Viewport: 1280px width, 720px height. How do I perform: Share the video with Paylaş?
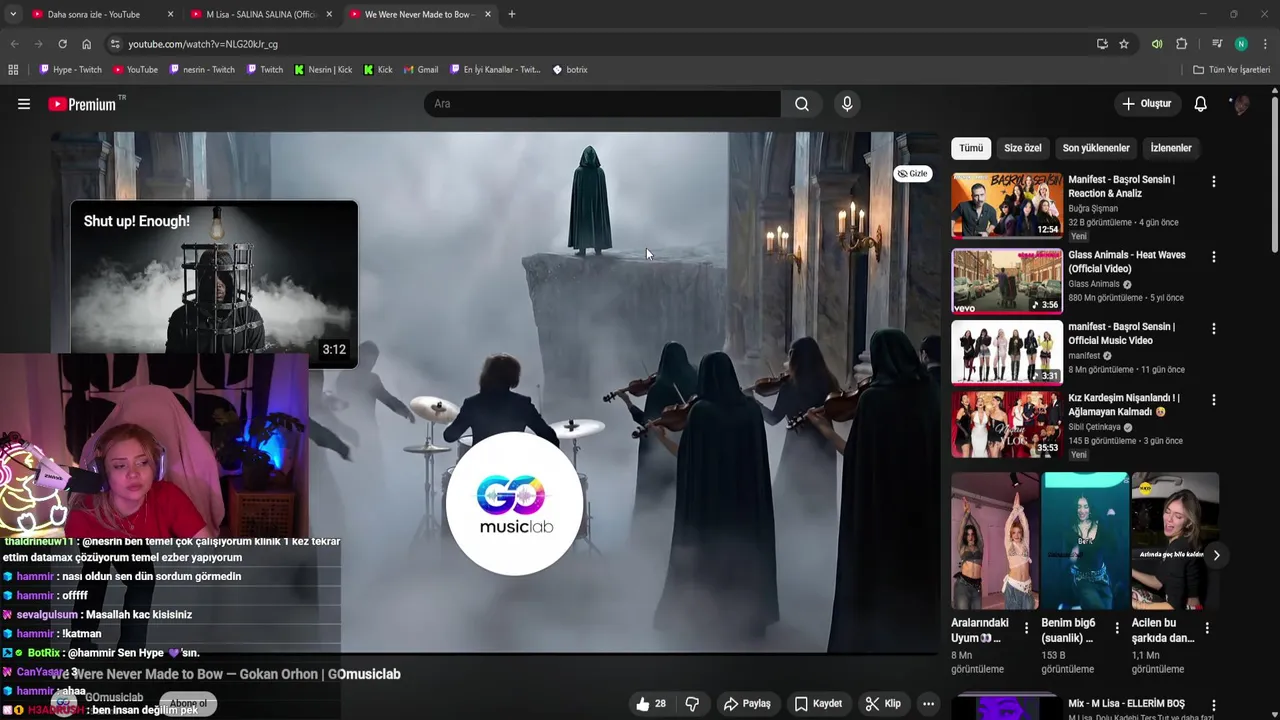pyautogui.click(x=747, y=704)
